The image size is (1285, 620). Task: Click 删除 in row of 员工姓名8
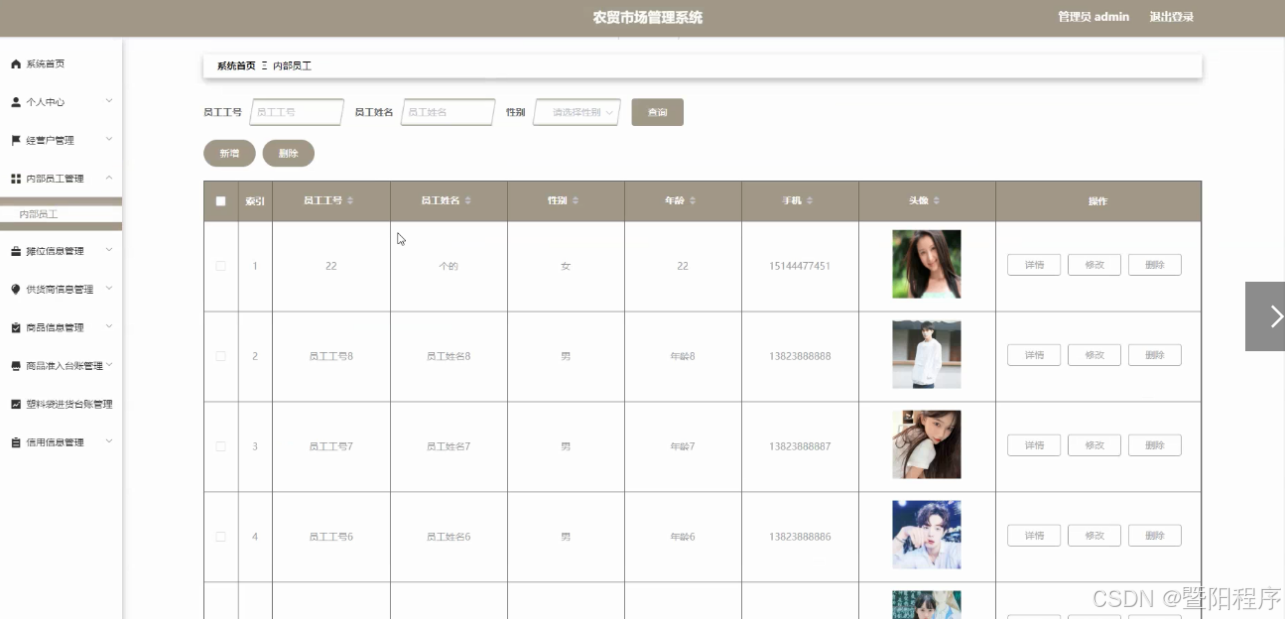pyautogui.click(x=1155, y=355)
